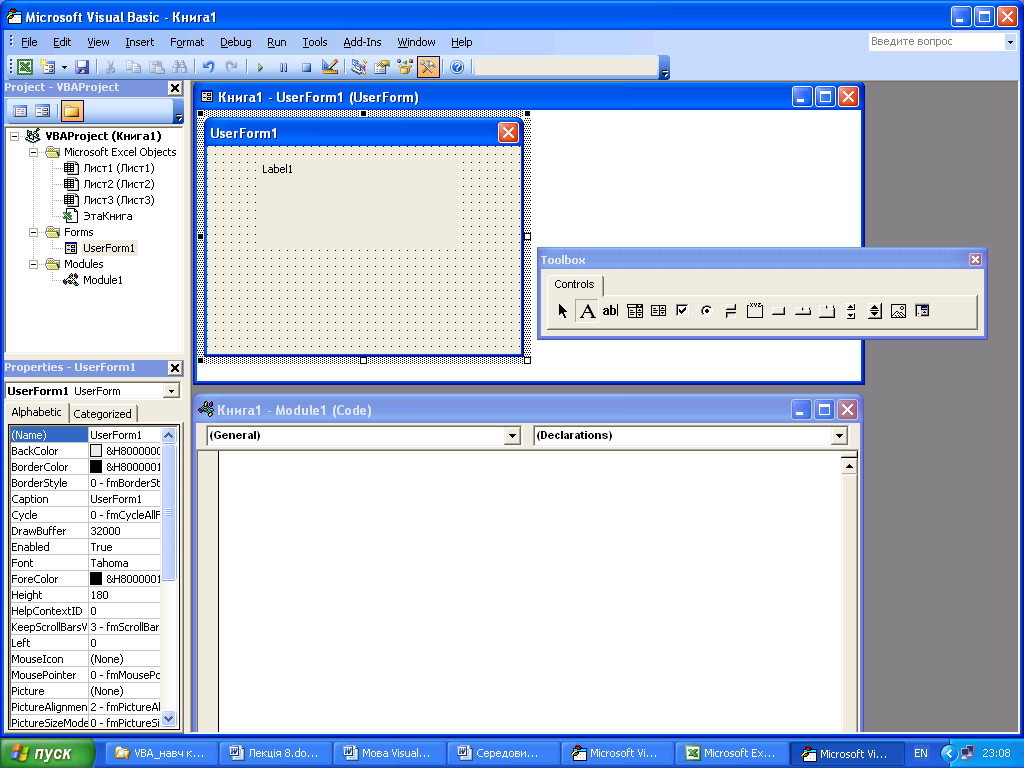Select the RefEdit tool in Toolbox
This screenshot has width=1024, height=768.
(922, 311)
